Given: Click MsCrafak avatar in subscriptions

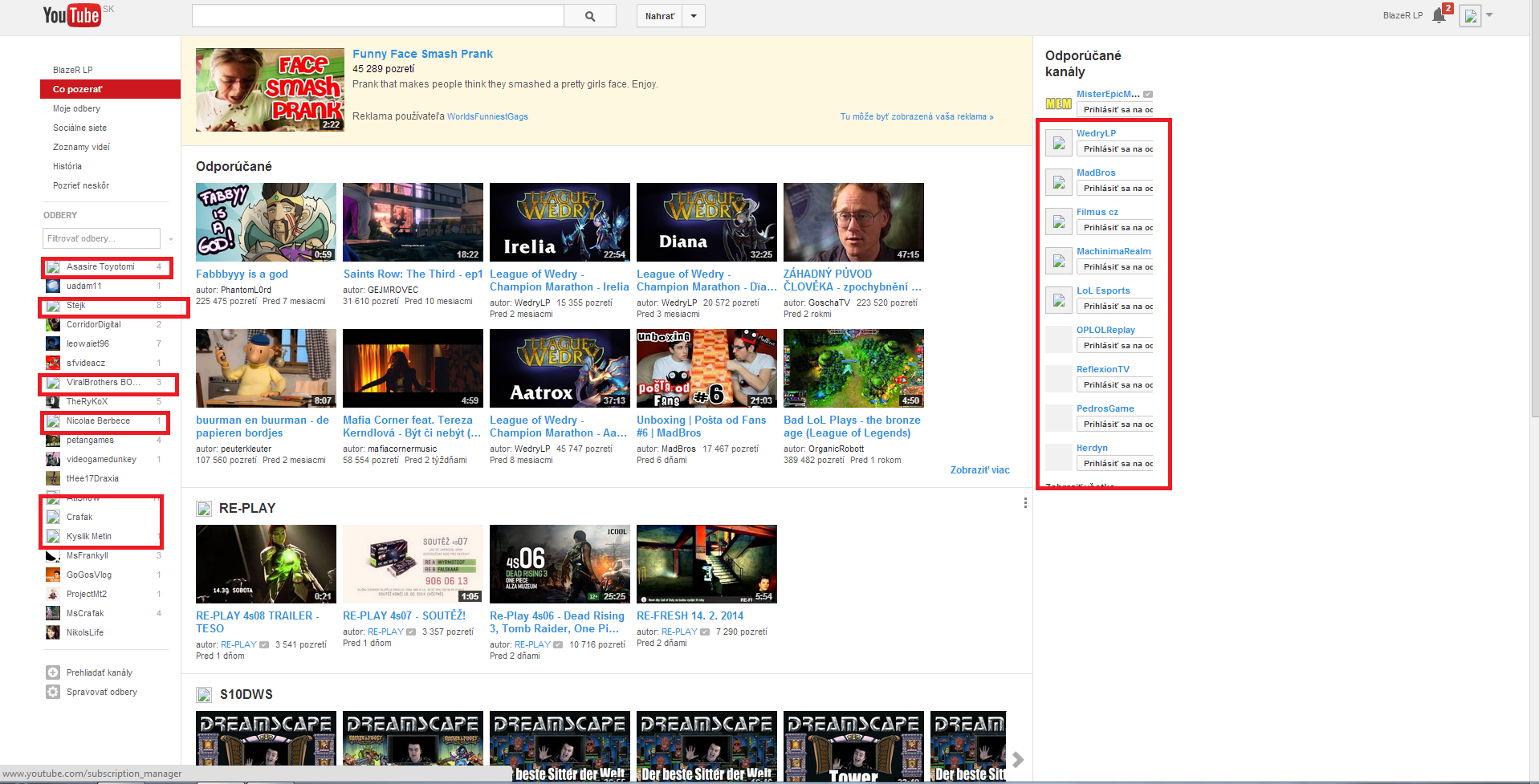Looking at the screenshot, I should click(53, 613).
